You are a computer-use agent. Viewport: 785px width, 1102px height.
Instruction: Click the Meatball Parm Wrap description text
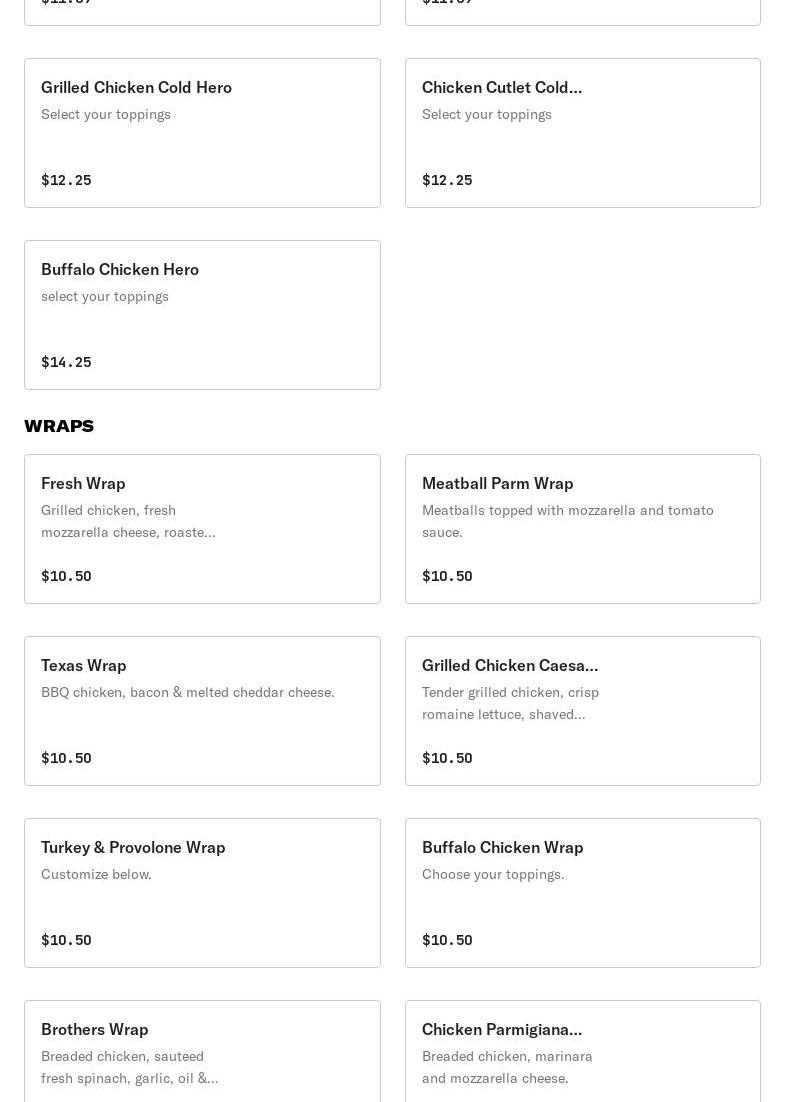click(x=567, y=521)
